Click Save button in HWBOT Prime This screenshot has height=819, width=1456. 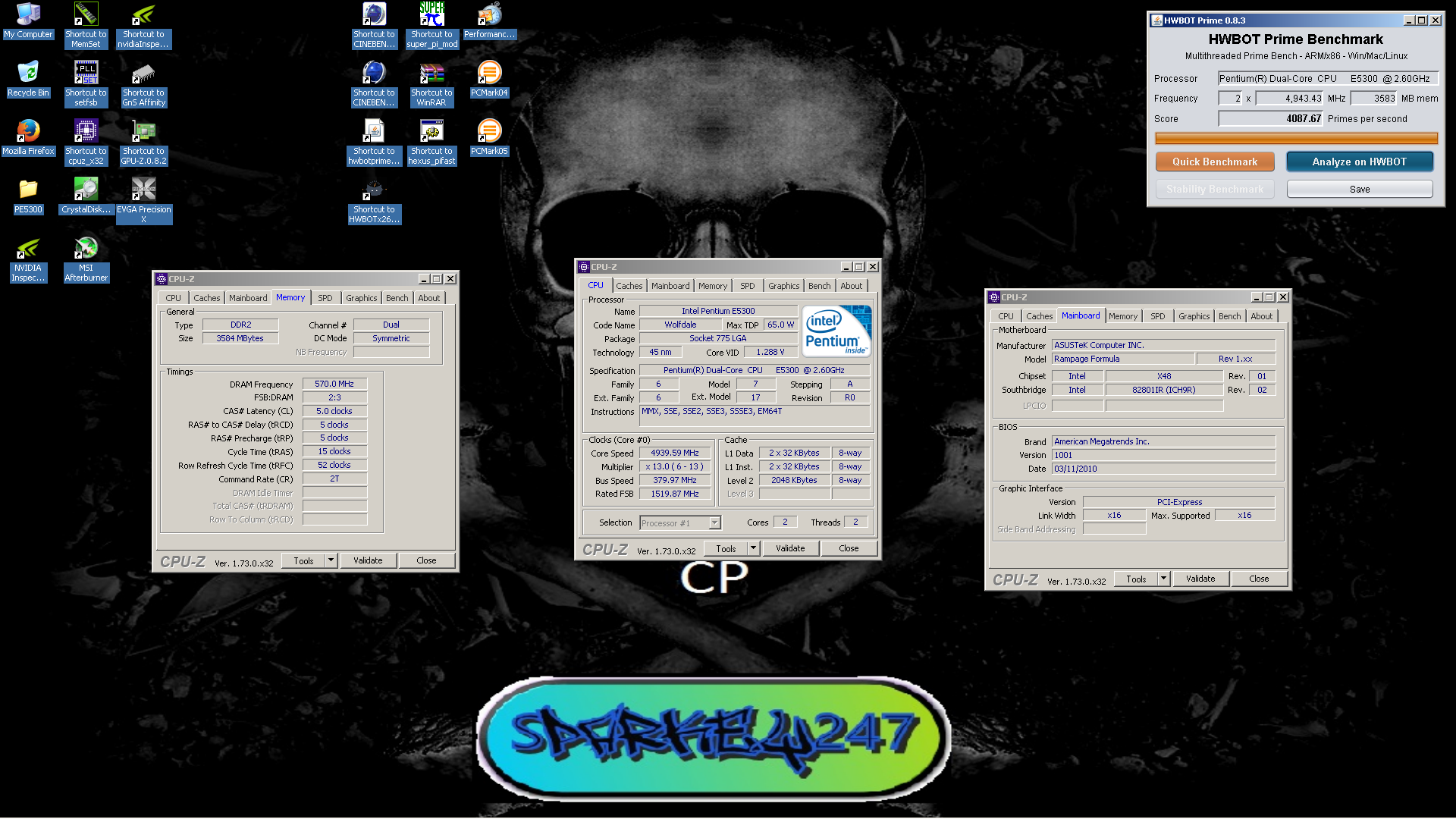(1359, 189)
